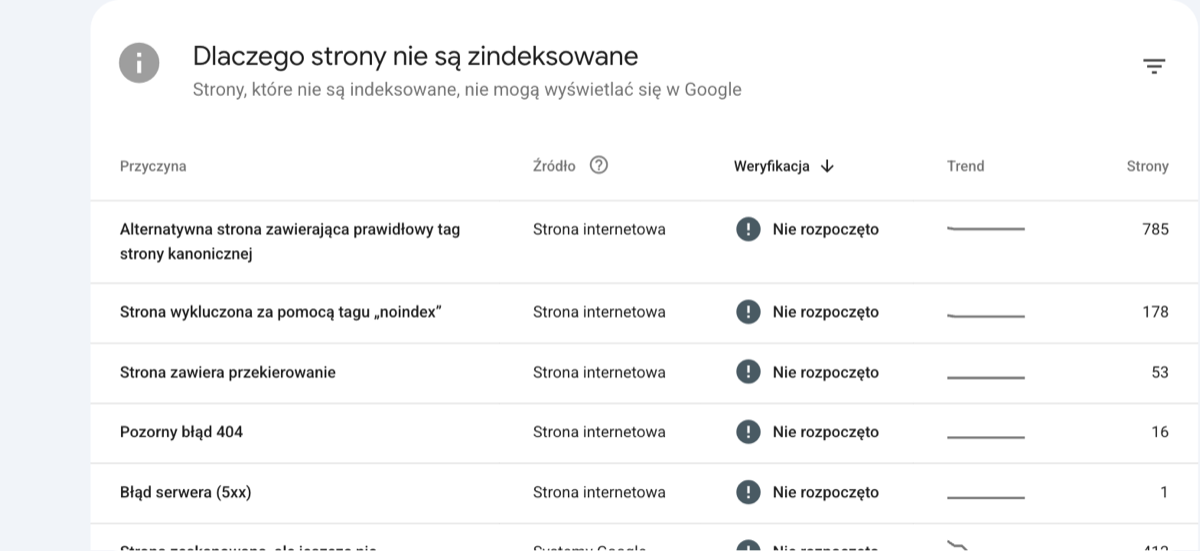Click Nie rozpoczęto in the przekierowanie row
The width and height of the screenshot is (1200, 551).
(x=826, y=372)
